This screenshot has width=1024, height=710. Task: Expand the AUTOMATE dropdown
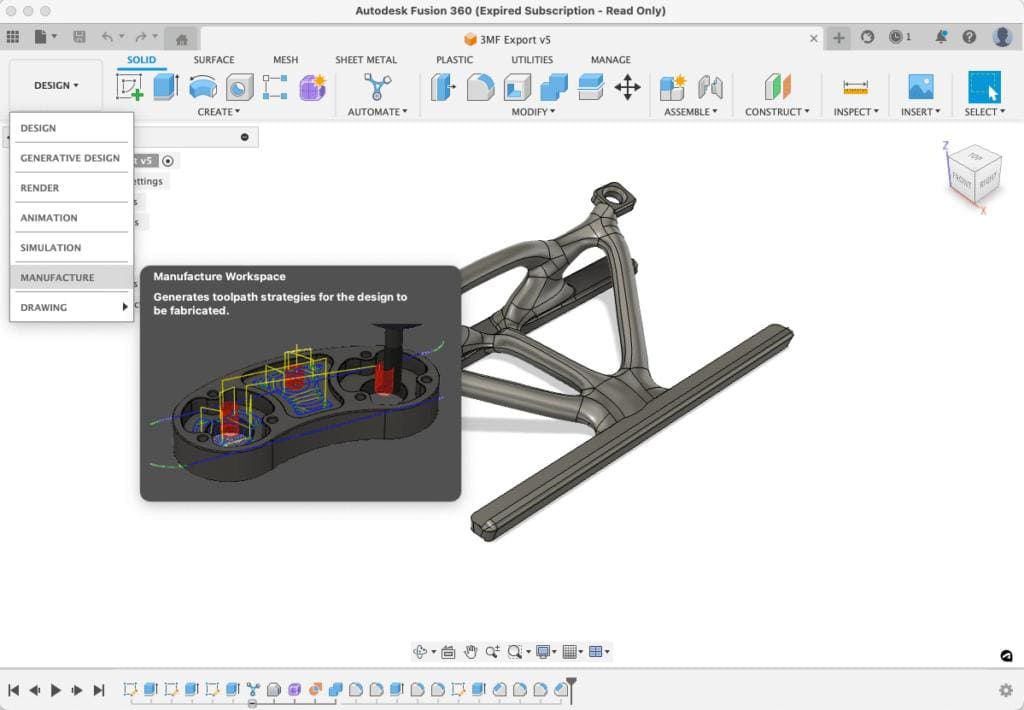(x=377, y=112)
